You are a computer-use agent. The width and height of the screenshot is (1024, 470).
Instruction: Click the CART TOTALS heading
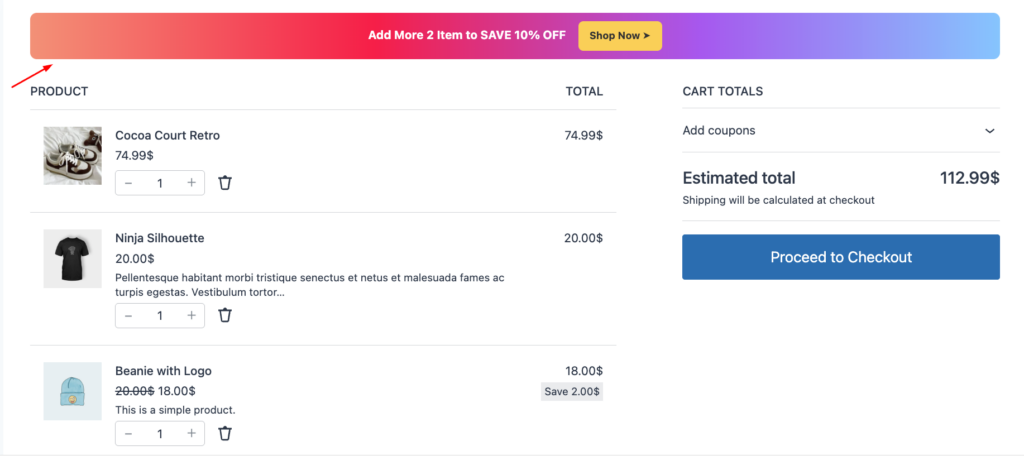pyautogui.click(x=722, y=91)
